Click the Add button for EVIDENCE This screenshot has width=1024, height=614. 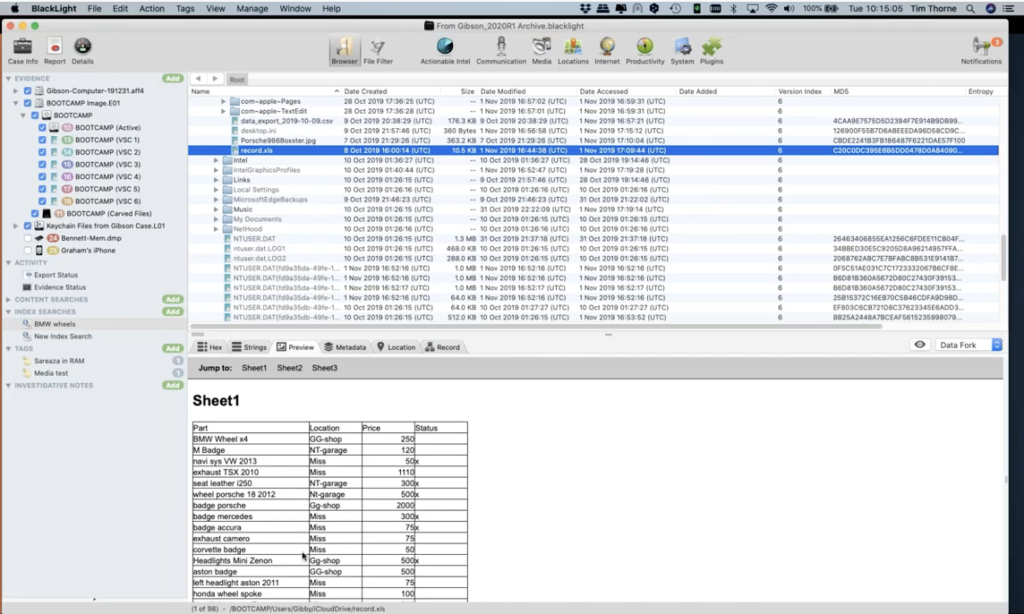tap(172, 78)
